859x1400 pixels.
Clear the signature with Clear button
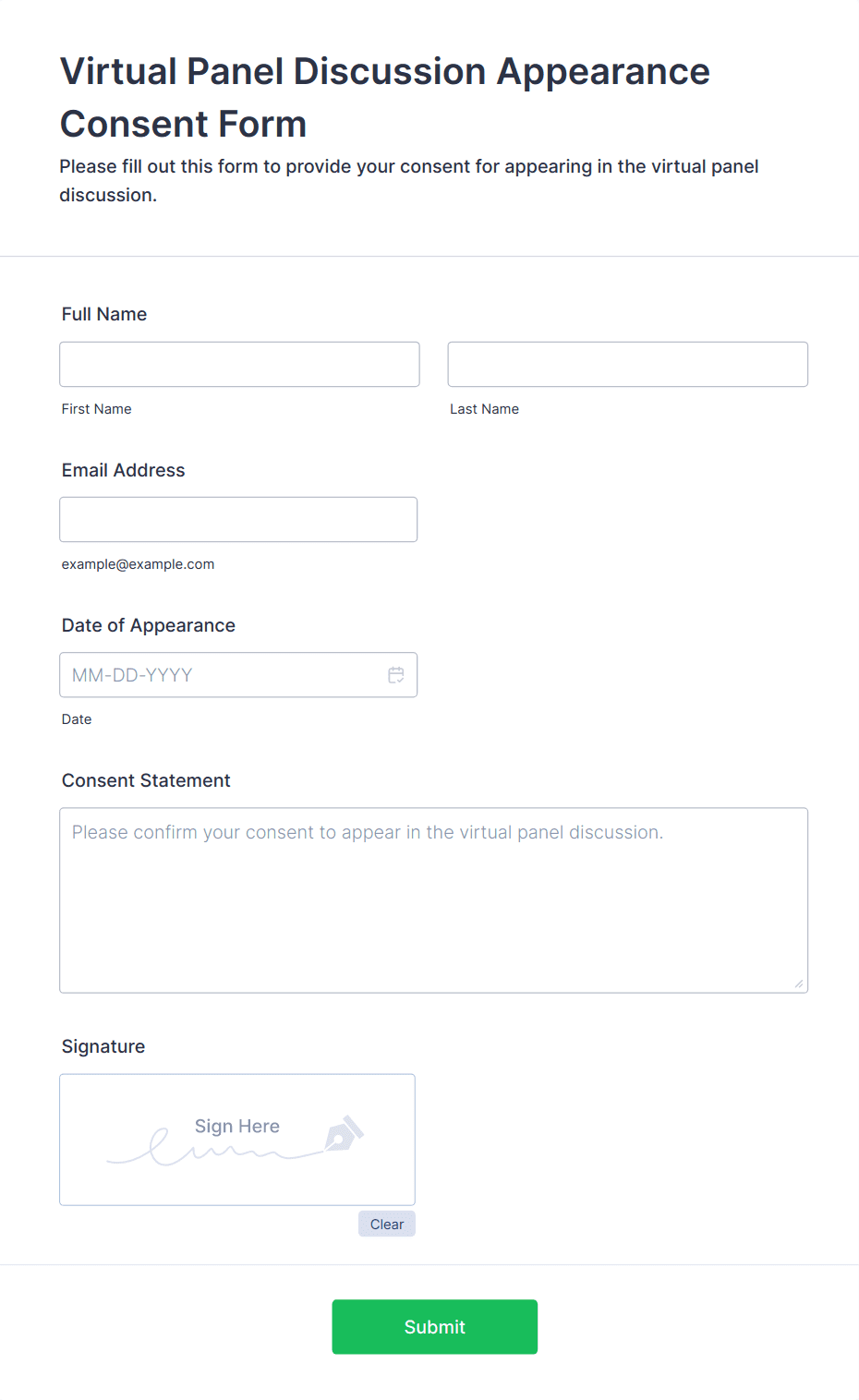click(387, 1225)
